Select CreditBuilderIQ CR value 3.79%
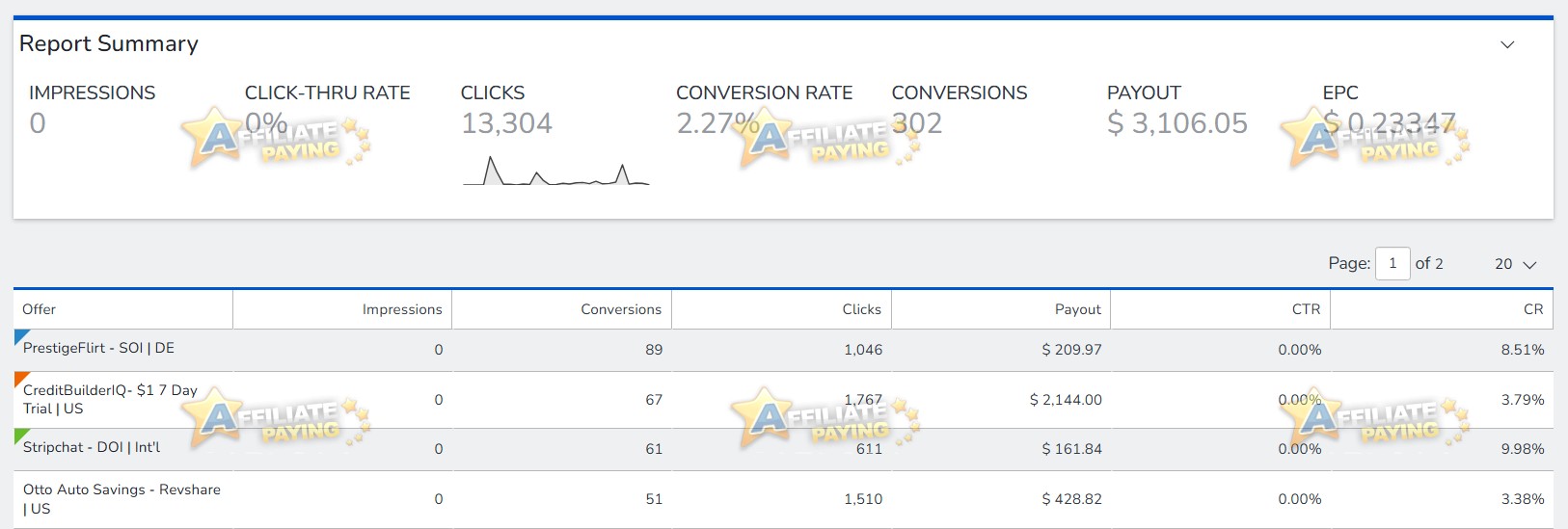Image resolution: width=1568 pixels, height=529 pixels. 1523,400
